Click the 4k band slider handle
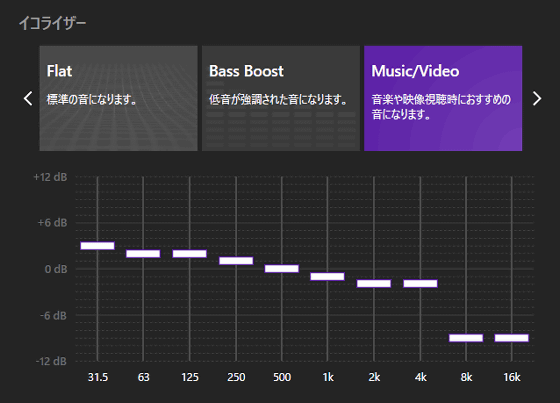The height and width of the screenshot is (403, 560). 420,284
